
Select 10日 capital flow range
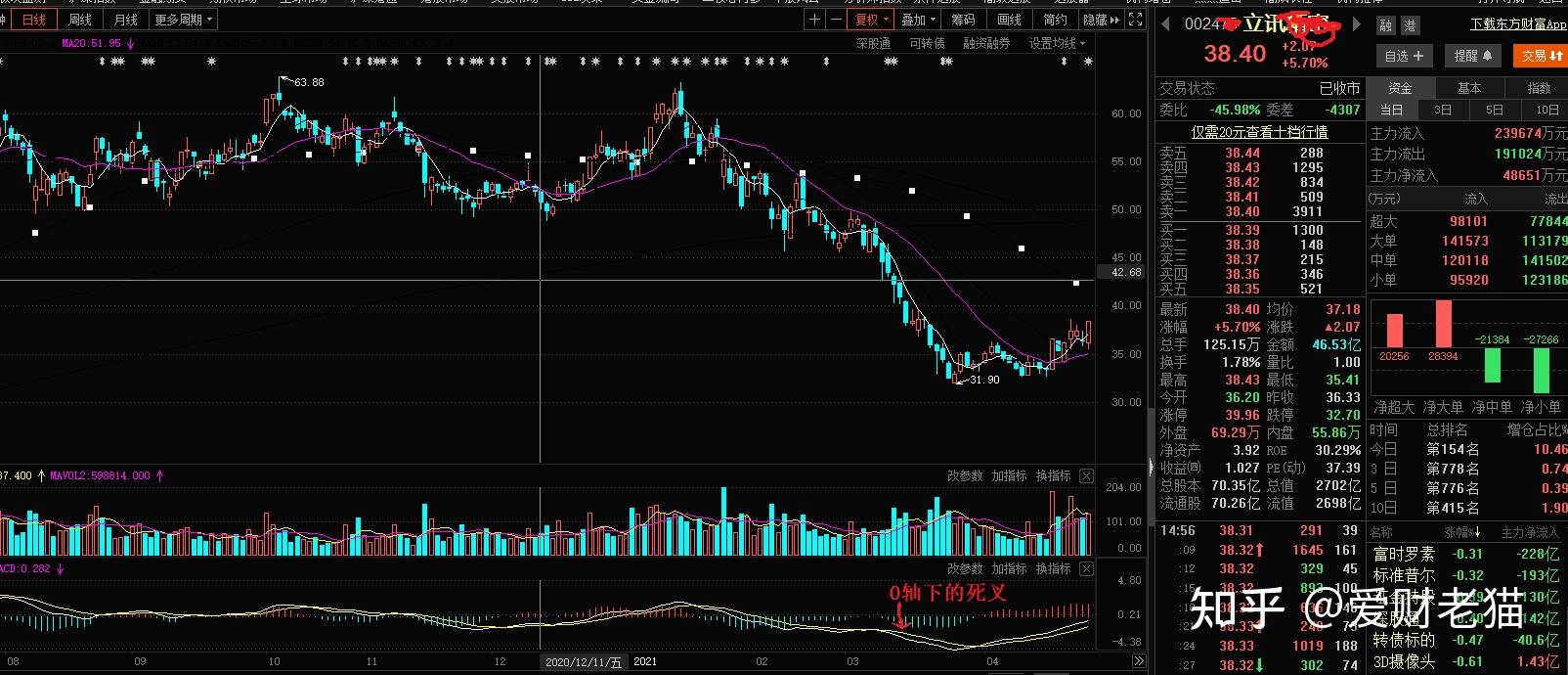tap(1546, 111)
